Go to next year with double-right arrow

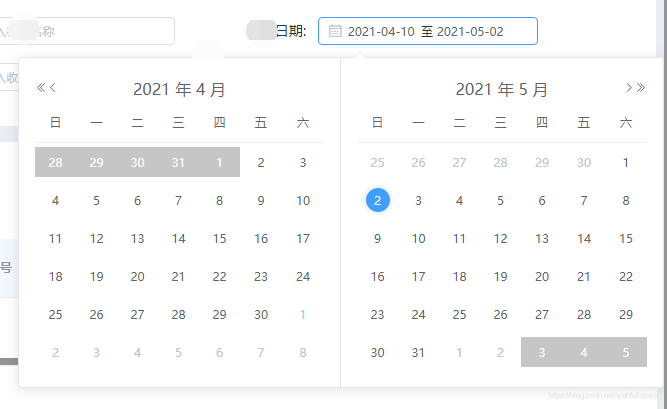pyautogui.click(x=641, y=88)
